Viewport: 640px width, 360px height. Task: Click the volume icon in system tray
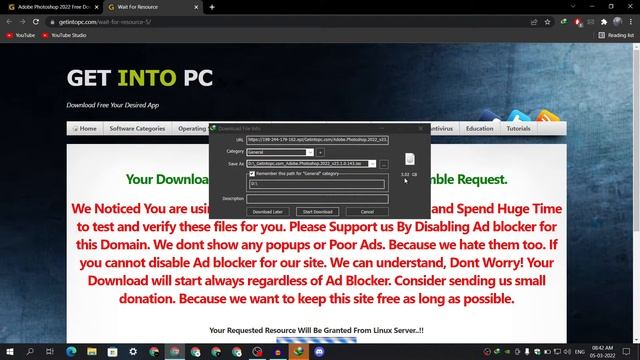click(x=567, y=352)
